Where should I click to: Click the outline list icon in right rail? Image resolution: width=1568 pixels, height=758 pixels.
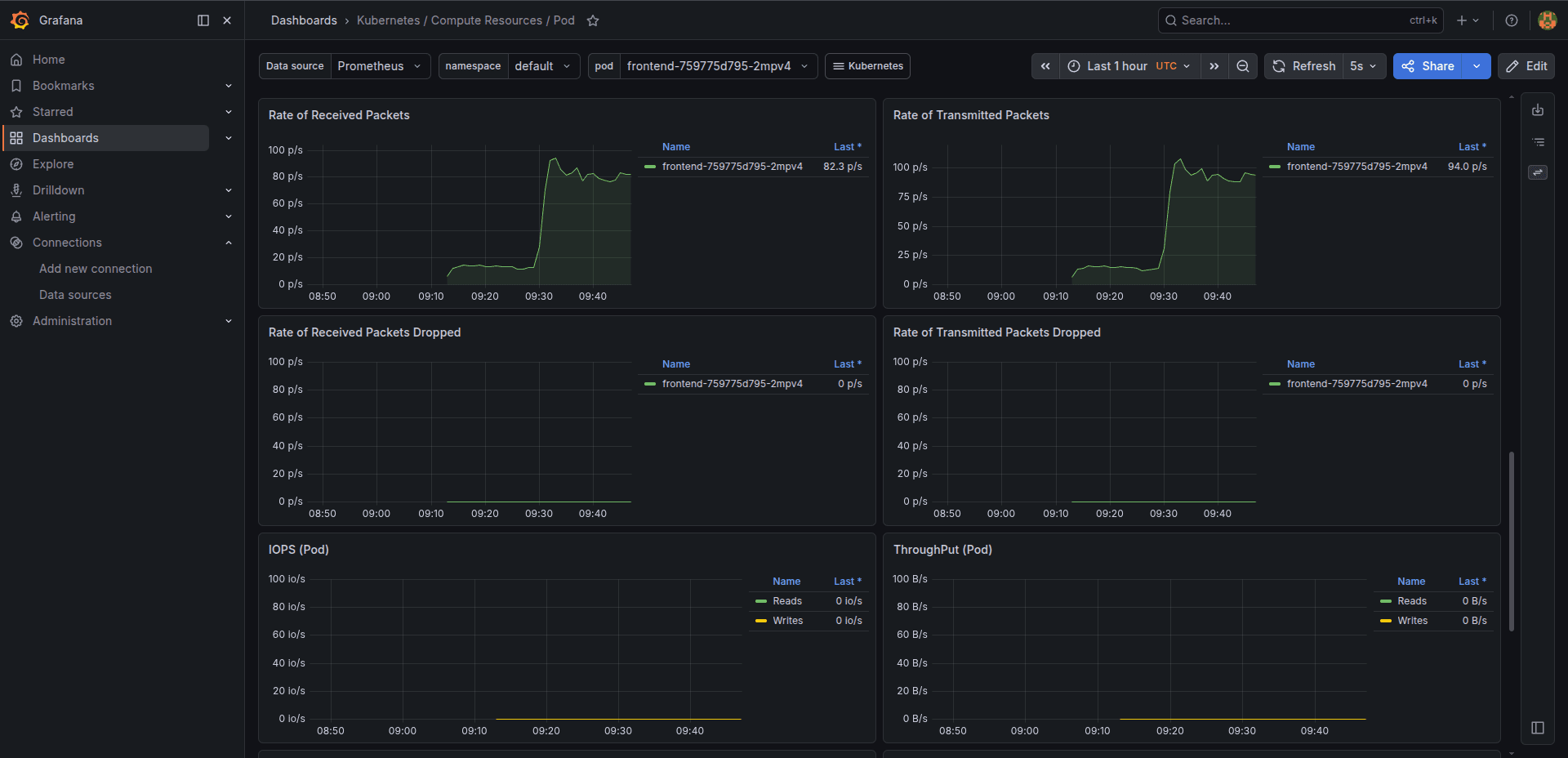[x=1538, y=142]
